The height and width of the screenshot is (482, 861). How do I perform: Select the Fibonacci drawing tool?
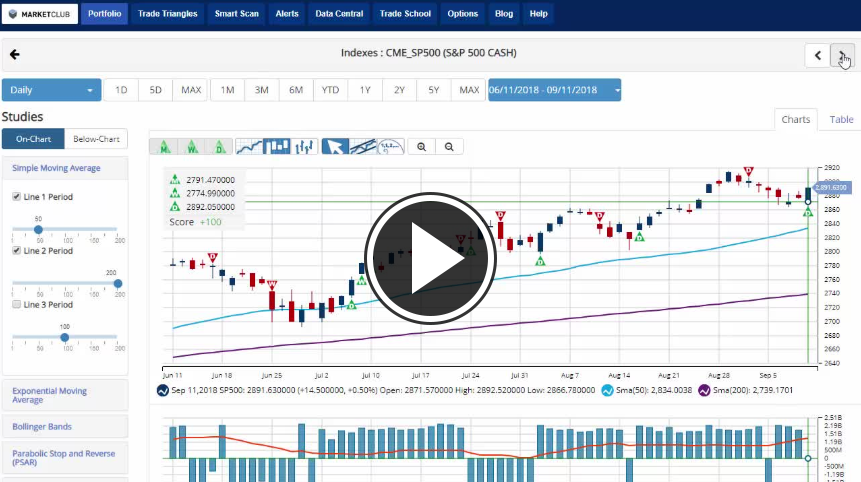[391, 147]
